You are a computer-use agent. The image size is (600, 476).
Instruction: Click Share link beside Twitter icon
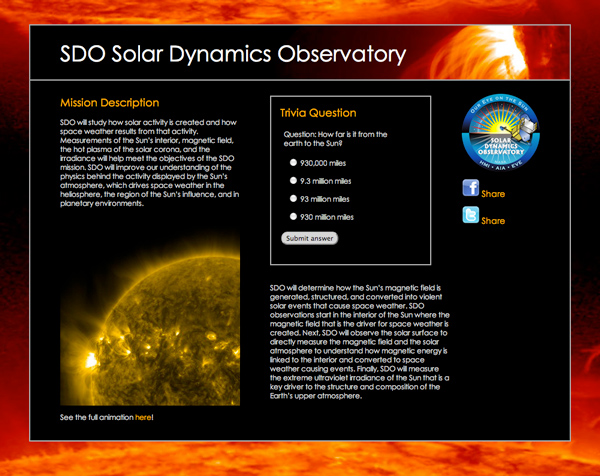tap(493, 220)
